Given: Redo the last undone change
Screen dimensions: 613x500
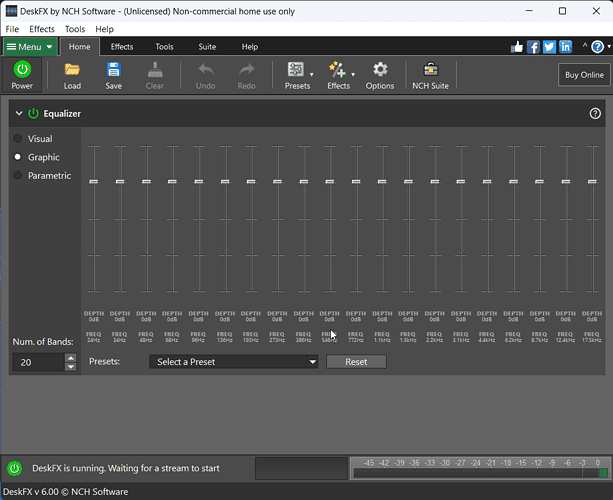Looking at the screenshot, I should 247,75.
